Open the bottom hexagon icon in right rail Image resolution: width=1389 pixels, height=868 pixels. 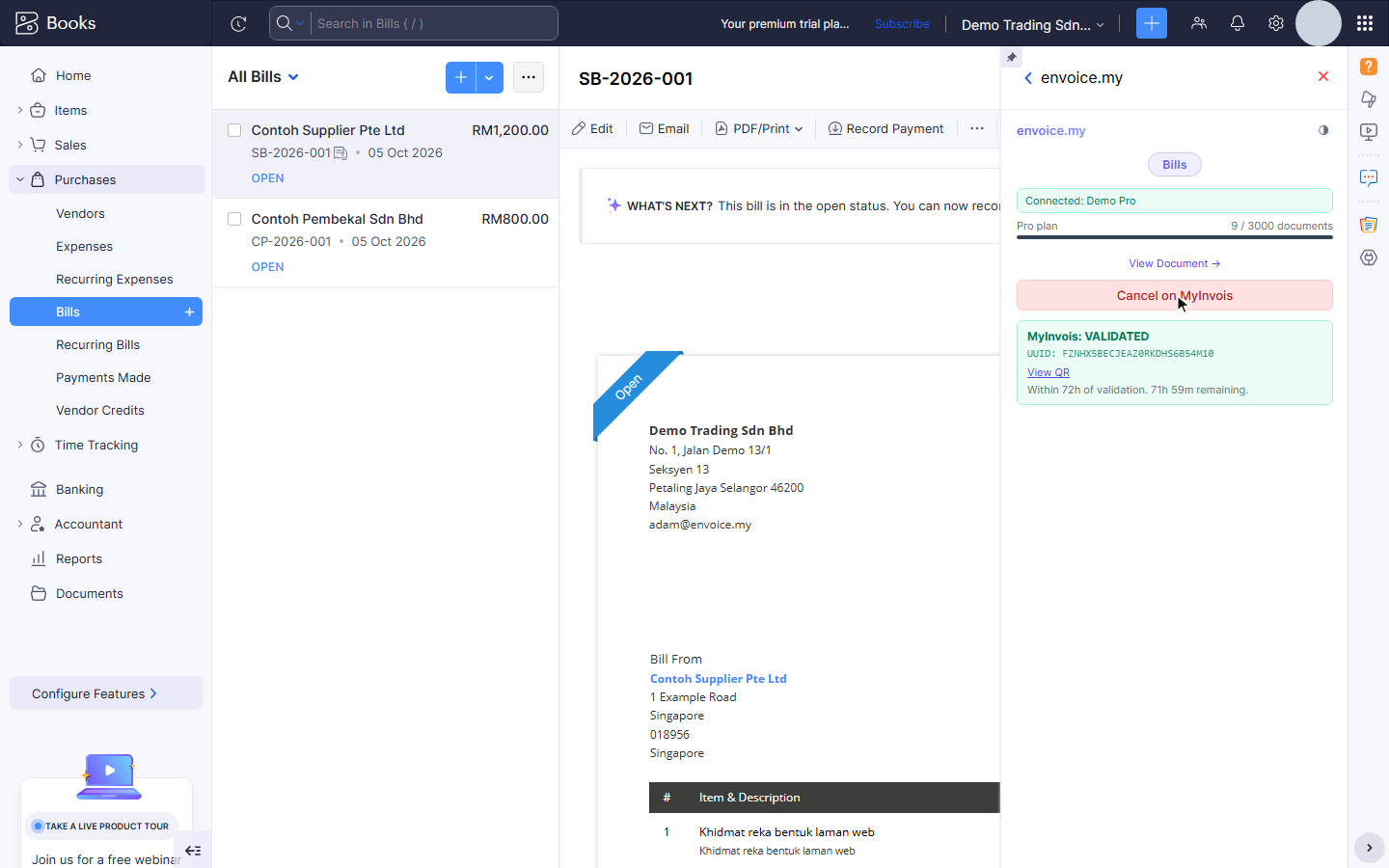coord(1369,258)
